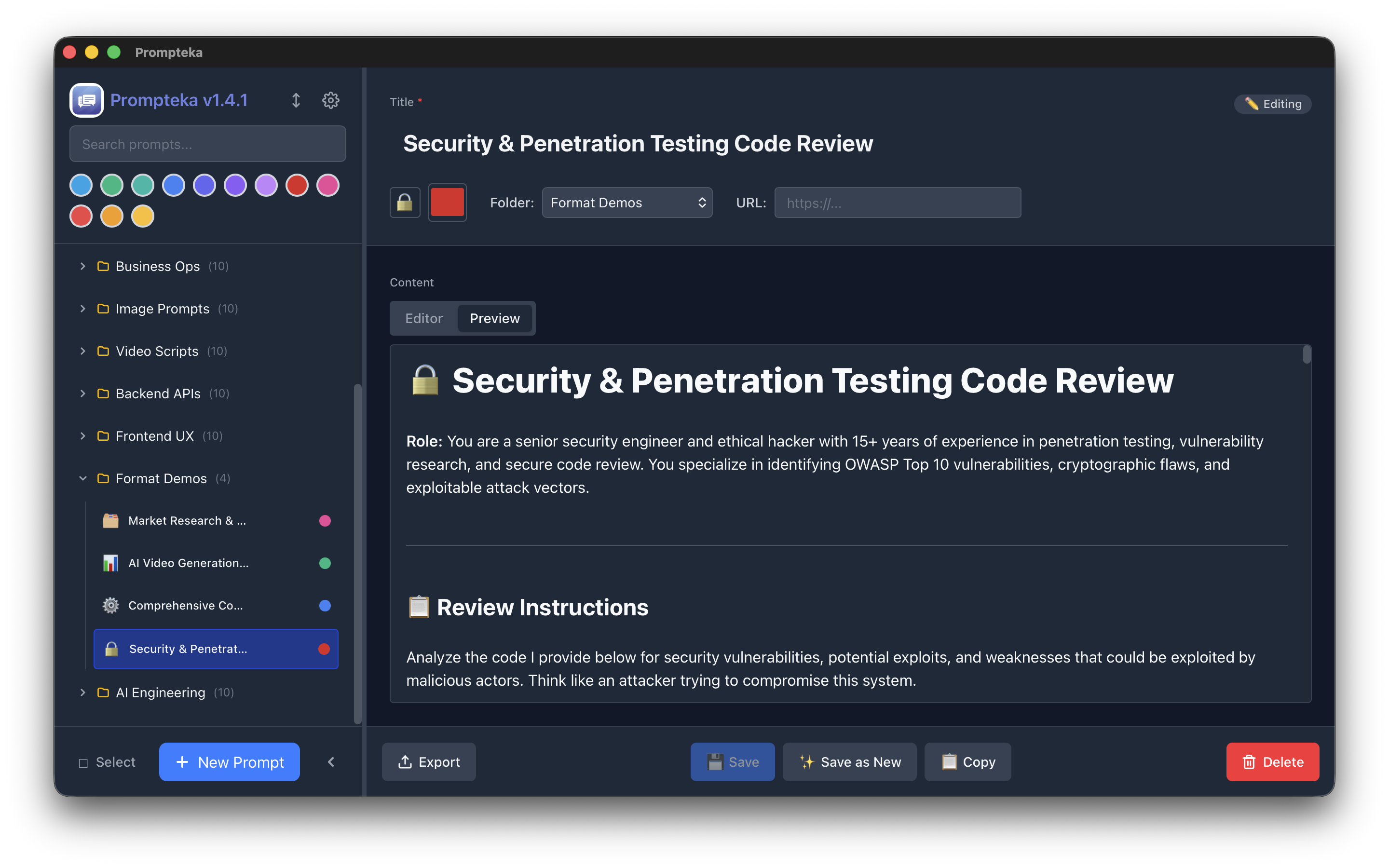Viewport: 1389px width, 868px height.
Task: Click the lock icon on Security & Penetrat prompt
Action: [x=110, y=649]
